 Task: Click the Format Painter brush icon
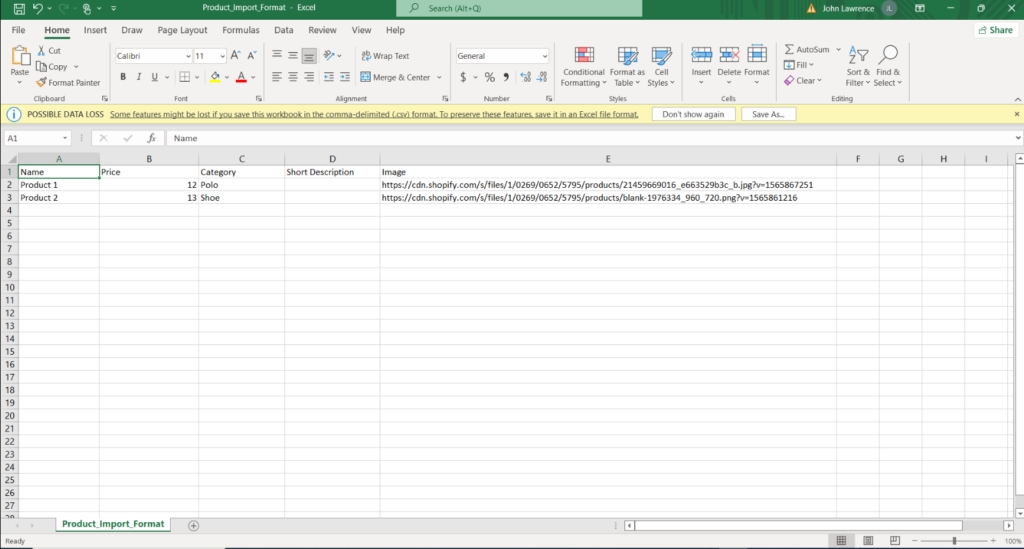41,83
